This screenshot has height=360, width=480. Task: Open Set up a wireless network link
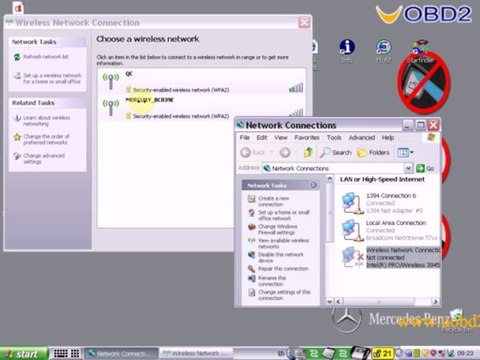click(x=48, y=78)
